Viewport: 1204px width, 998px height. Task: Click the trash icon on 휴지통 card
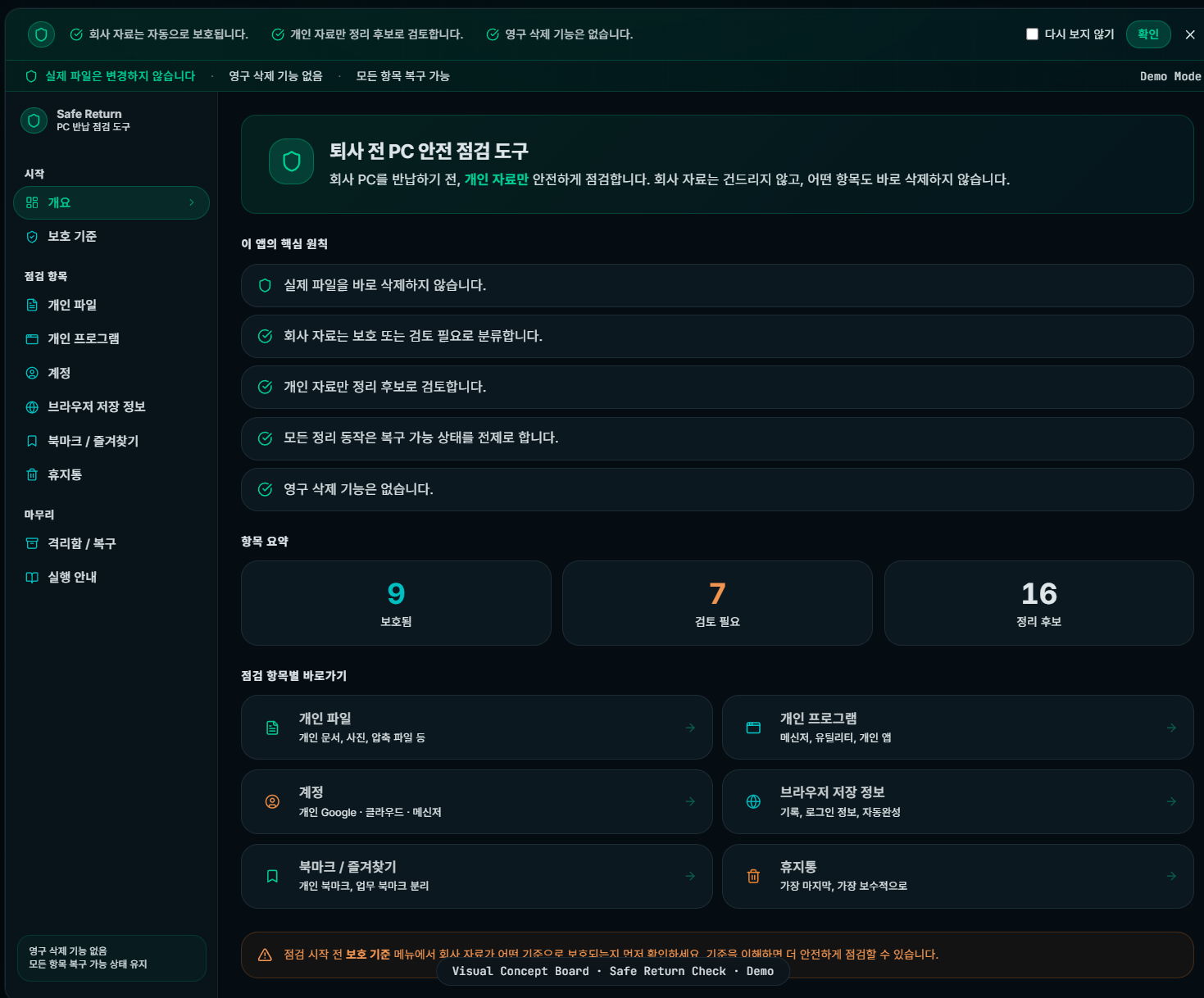point(753,876)
